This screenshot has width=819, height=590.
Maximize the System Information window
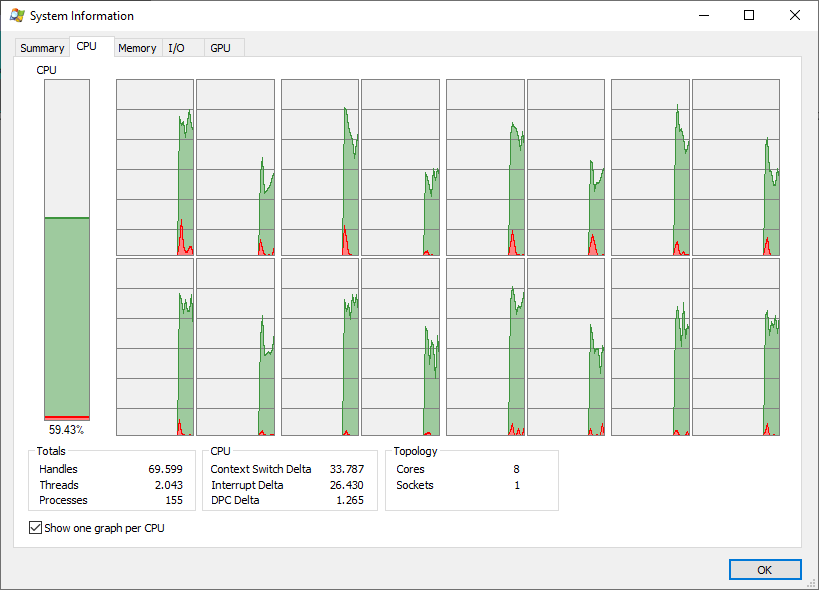point(749,15)
